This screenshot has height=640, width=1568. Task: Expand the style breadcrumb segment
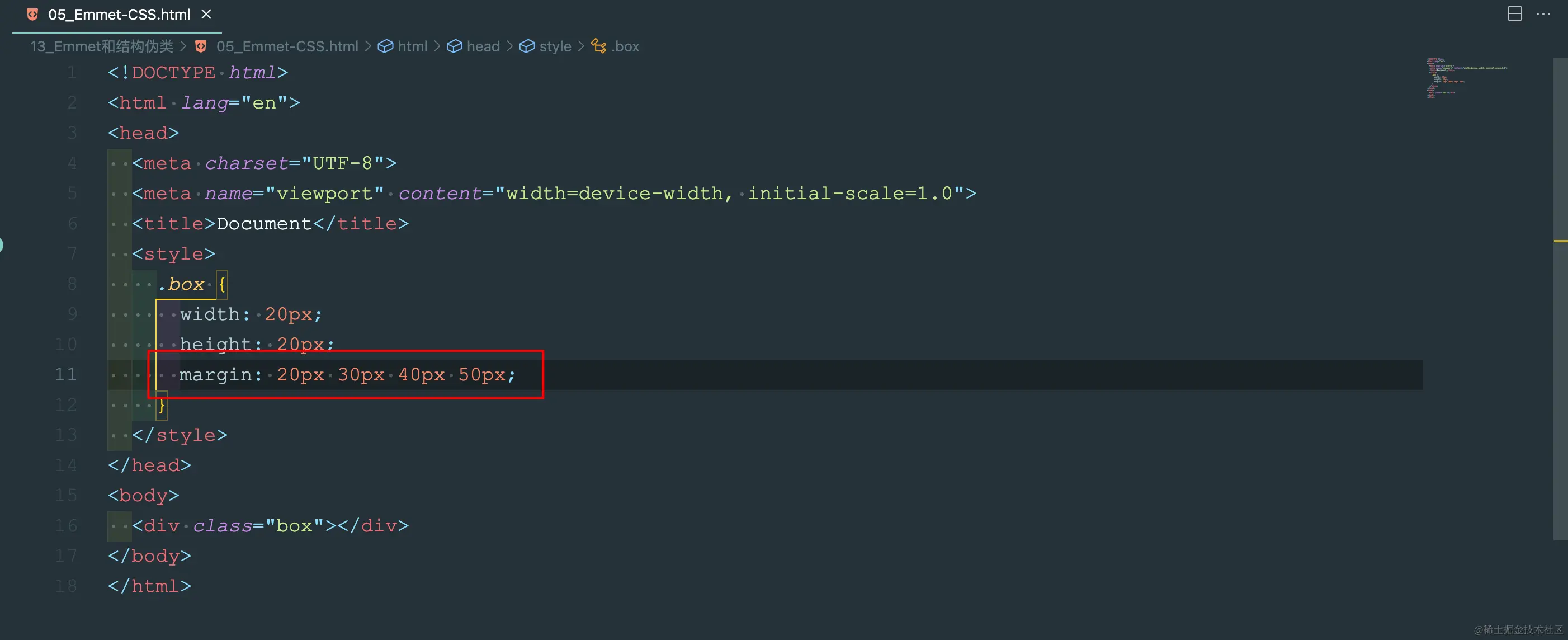pos(555,46)
